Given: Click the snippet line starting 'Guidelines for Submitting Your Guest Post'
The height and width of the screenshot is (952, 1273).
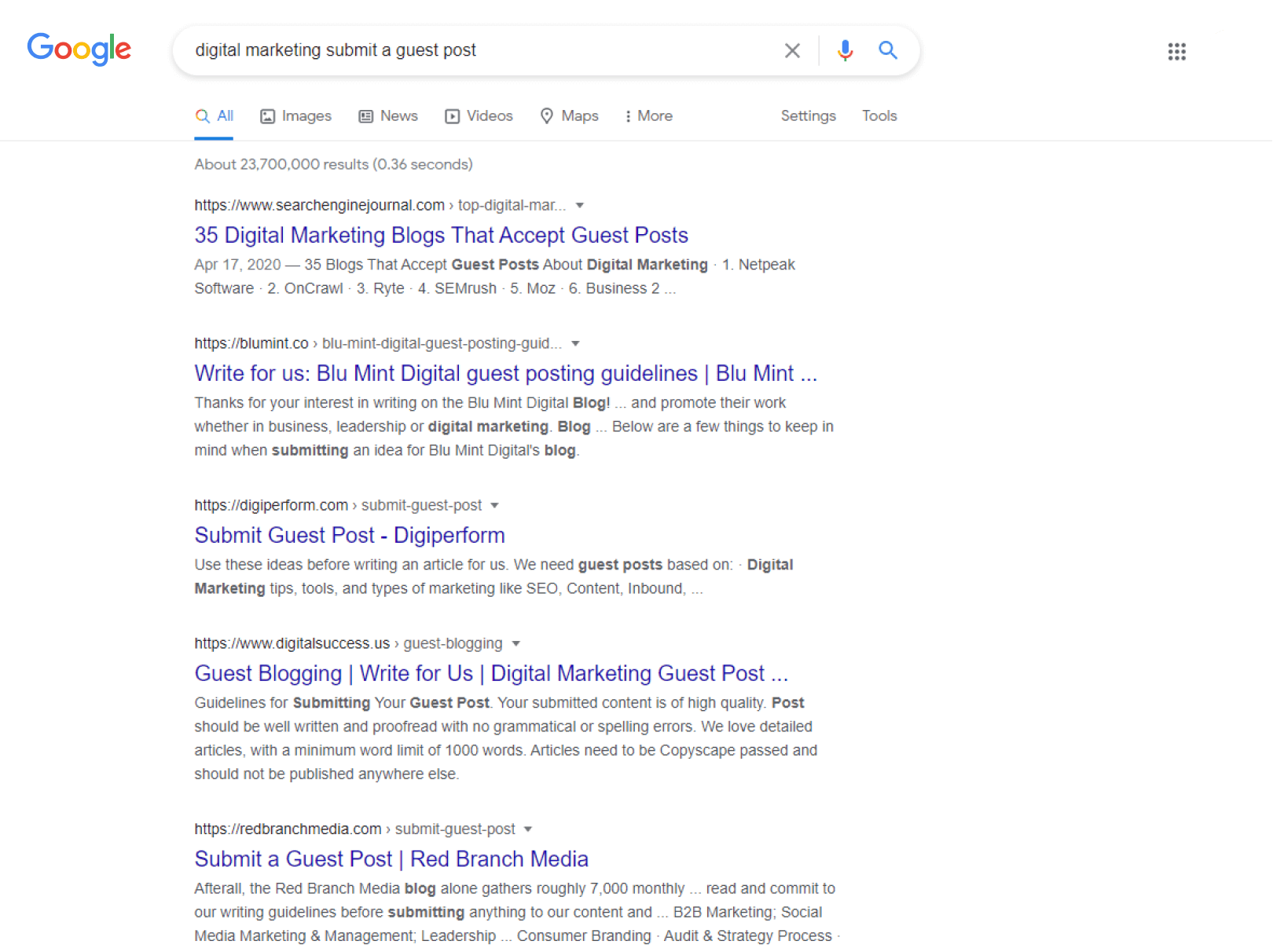Looking at the screenshot, I should (x=499, y=703).
